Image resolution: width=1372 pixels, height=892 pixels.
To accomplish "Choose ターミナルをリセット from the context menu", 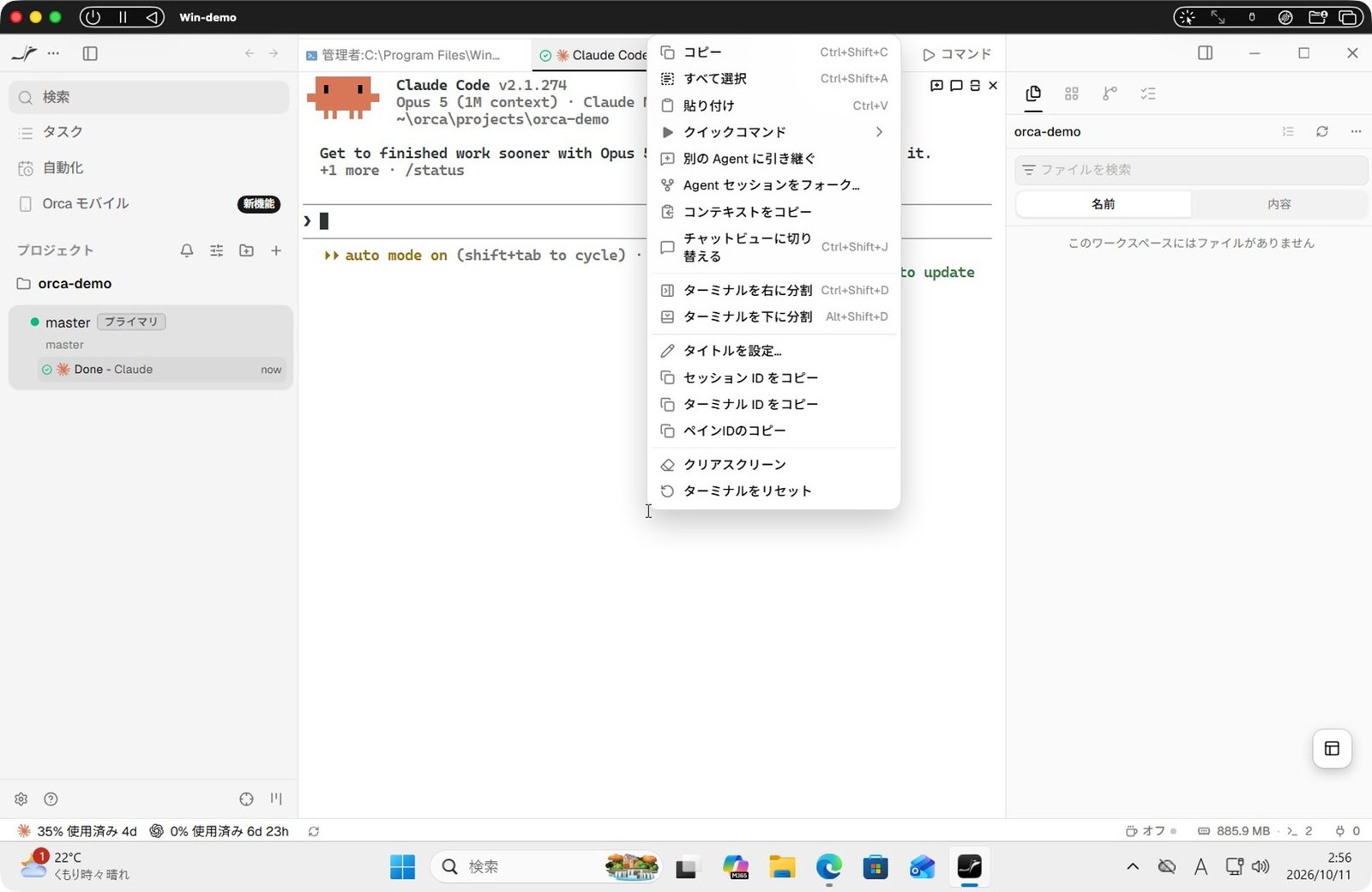I will [773, 491].
